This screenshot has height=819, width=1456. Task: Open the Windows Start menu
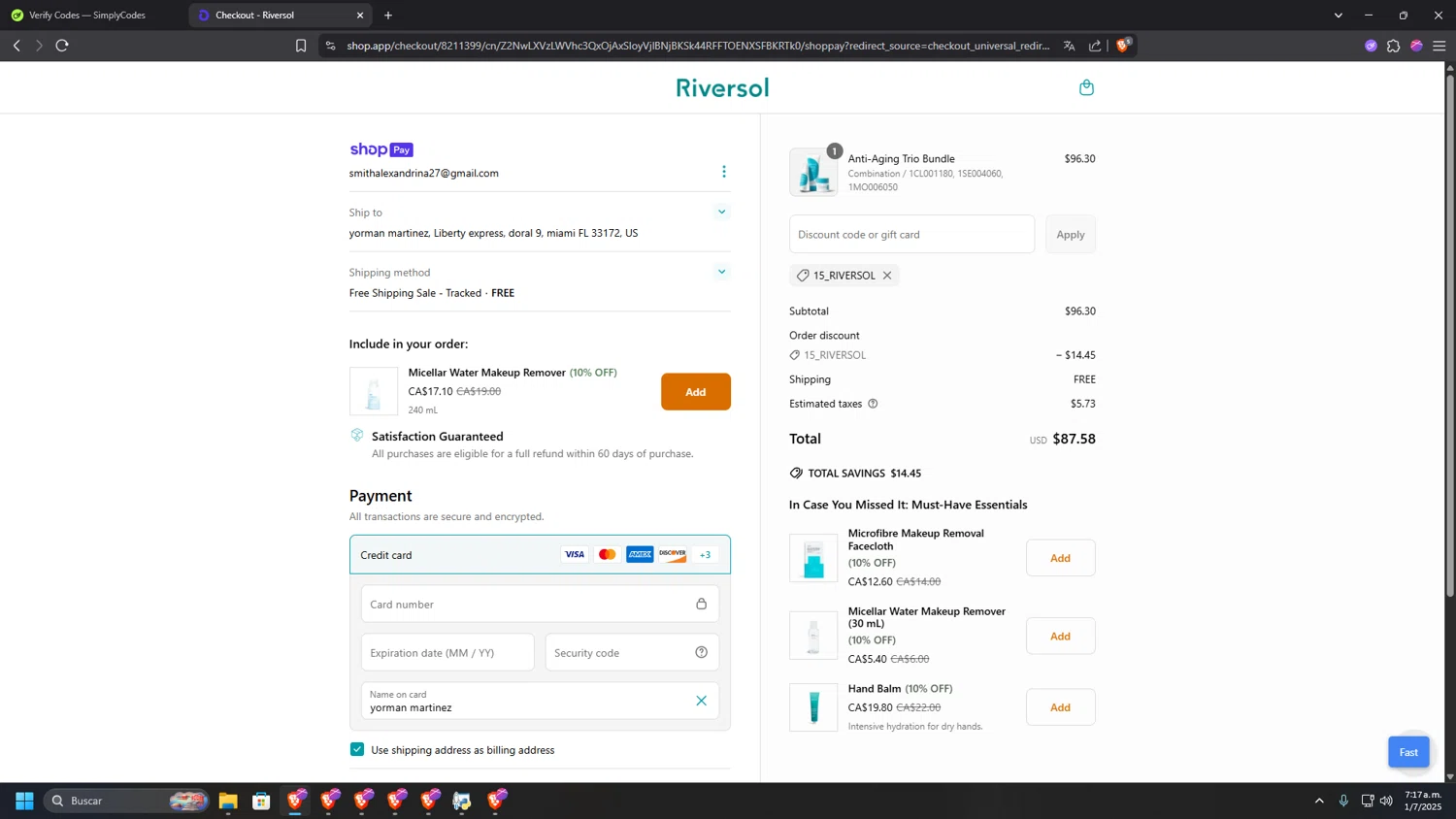(x=24, y=801)
